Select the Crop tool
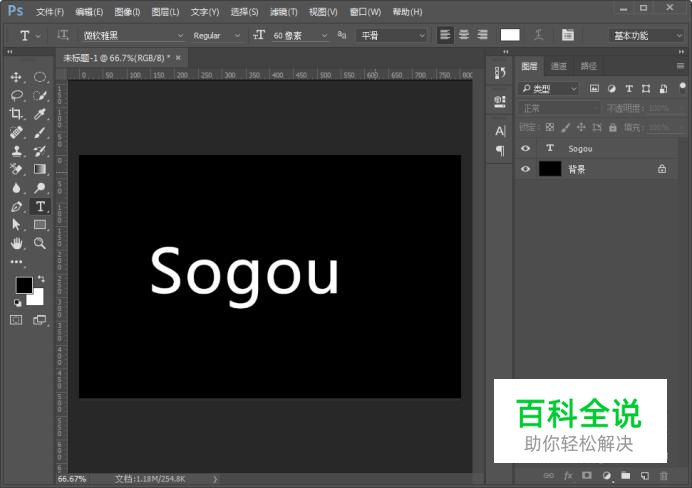 [16, 114]
